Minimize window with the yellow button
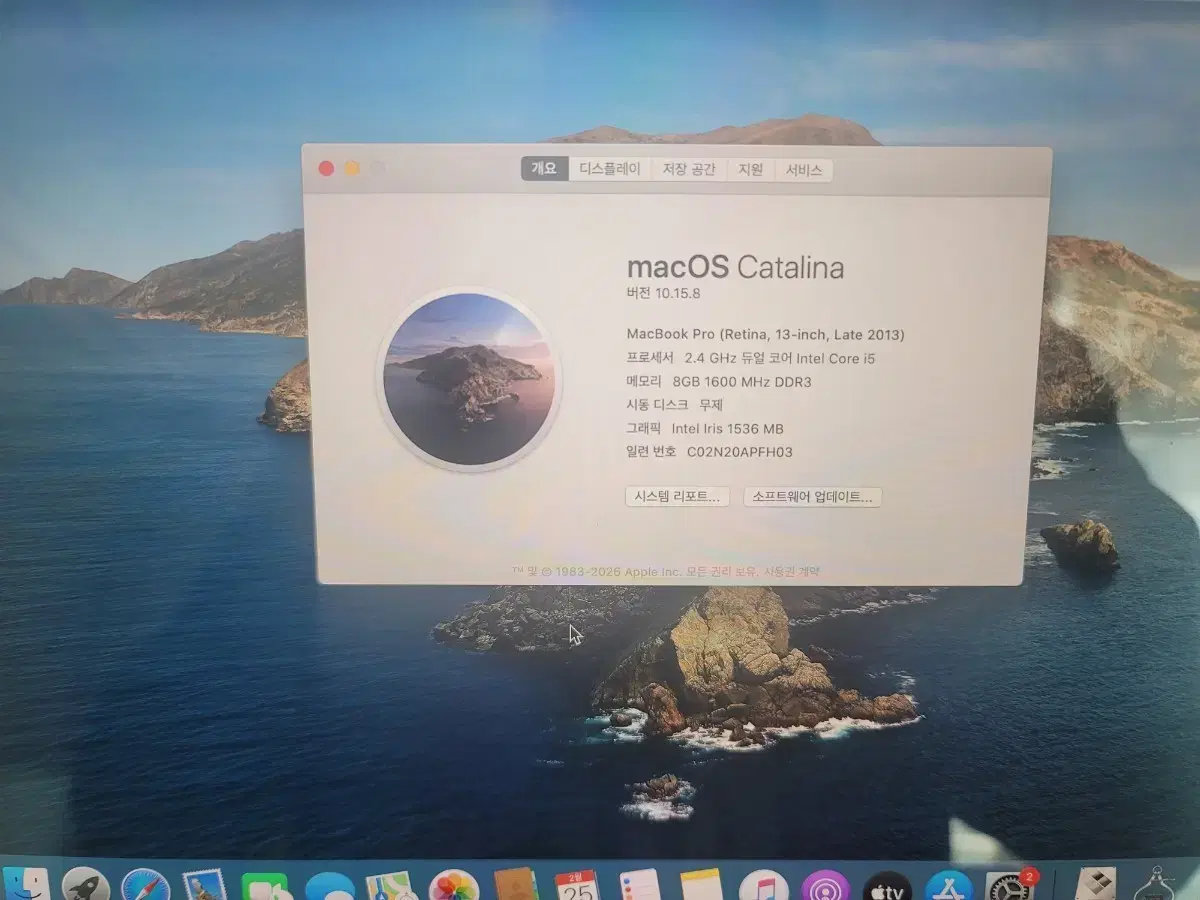This screenshot has width=1200, height=900. coord(352,168)
